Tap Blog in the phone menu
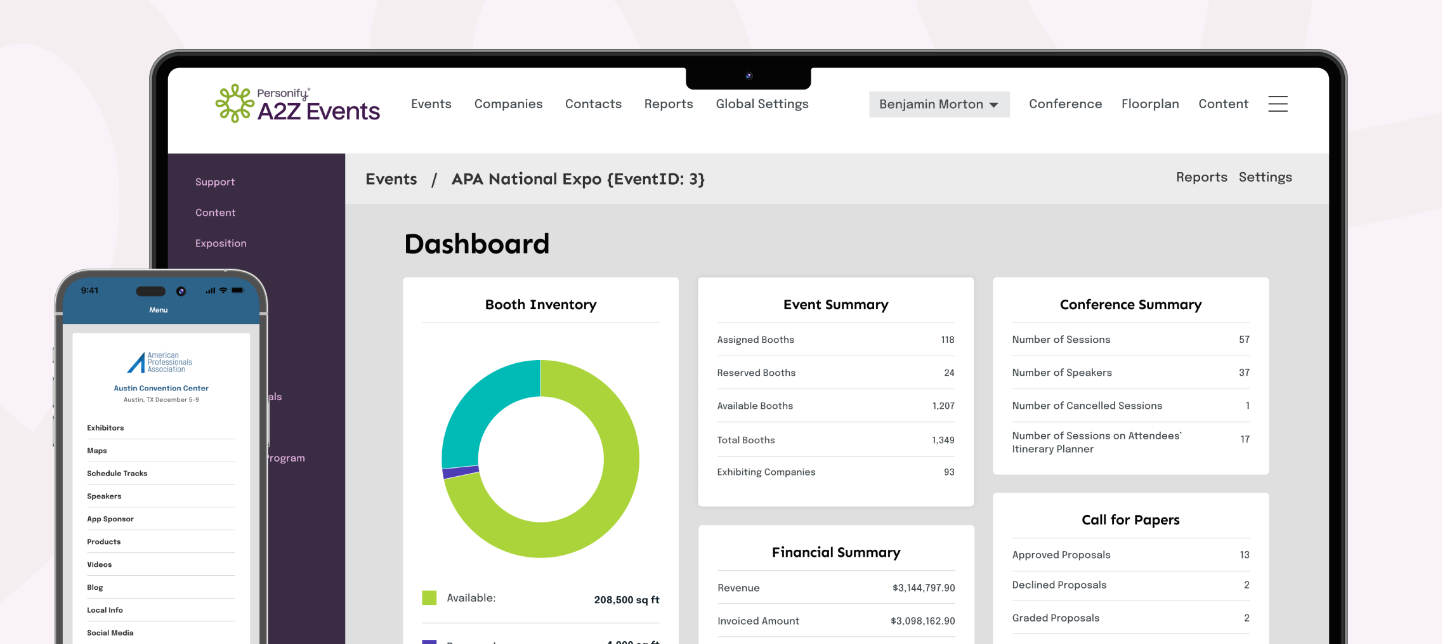Viewport: 1442px width, 644px height. coord(160,588)
